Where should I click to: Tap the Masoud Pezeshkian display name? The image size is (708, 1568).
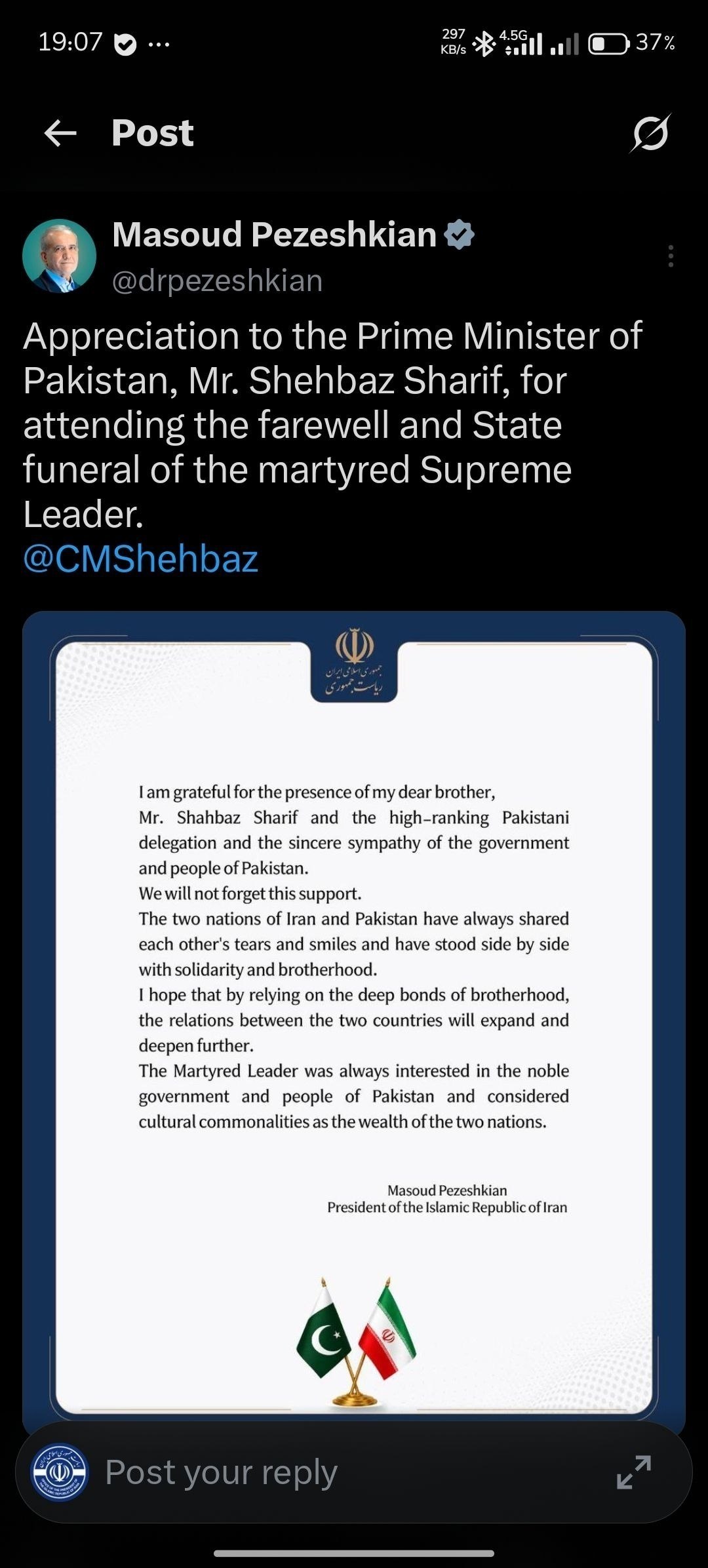[274, 235]
